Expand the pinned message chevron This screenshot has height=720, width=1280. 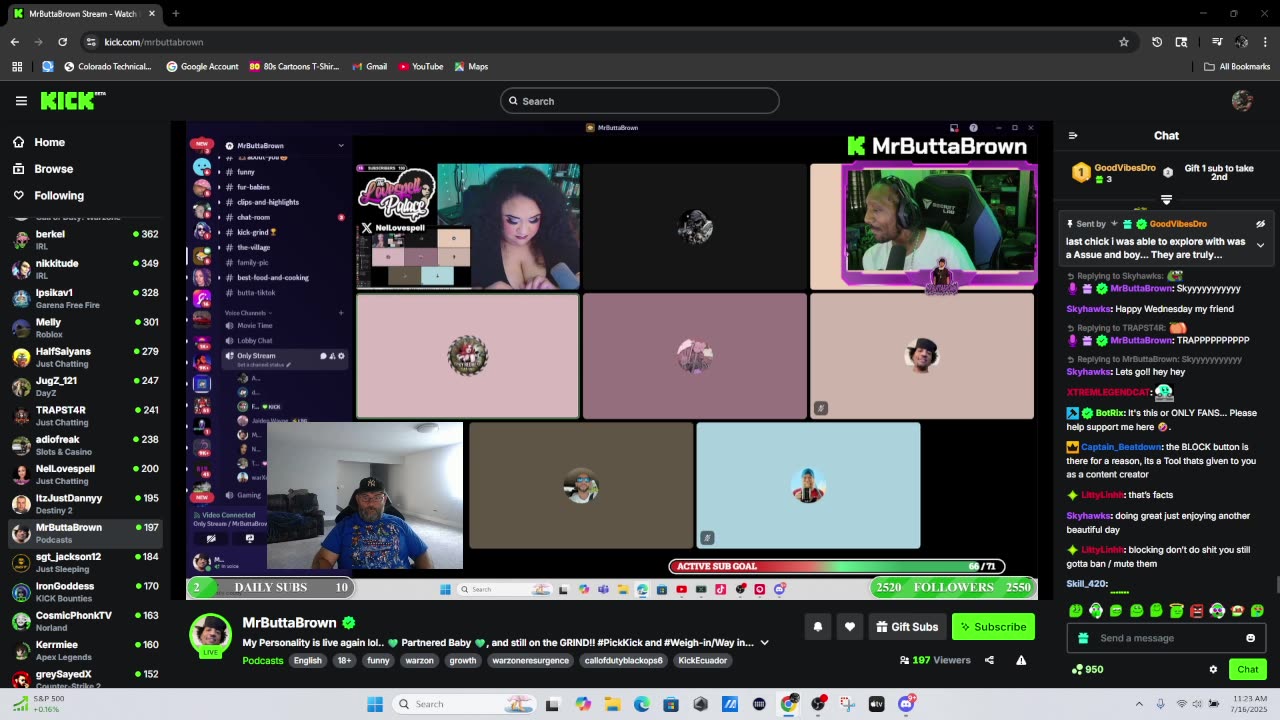(1260, 245)
